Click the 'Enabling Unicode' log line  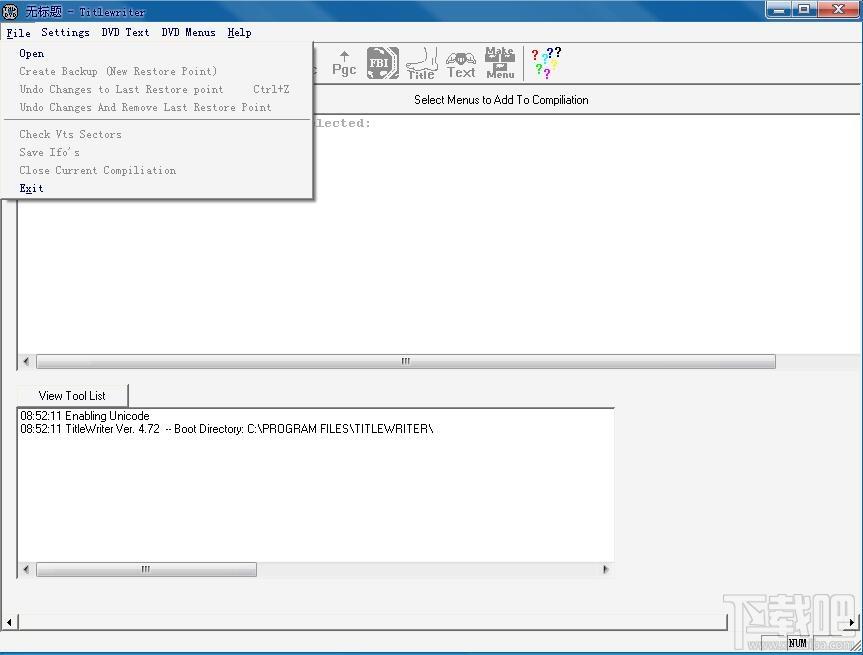click(85, 416)
